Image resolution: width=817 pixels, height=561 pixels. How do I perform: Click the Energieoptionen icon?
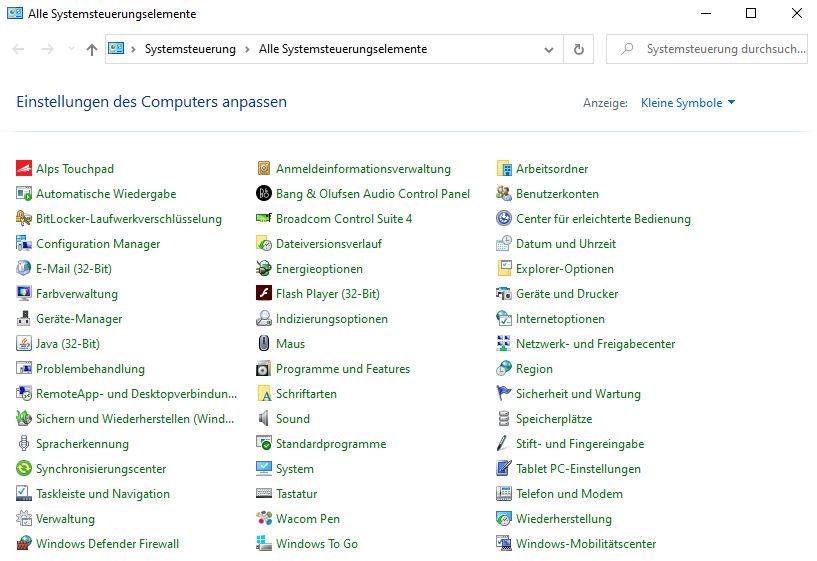click(x=264, y=269)
